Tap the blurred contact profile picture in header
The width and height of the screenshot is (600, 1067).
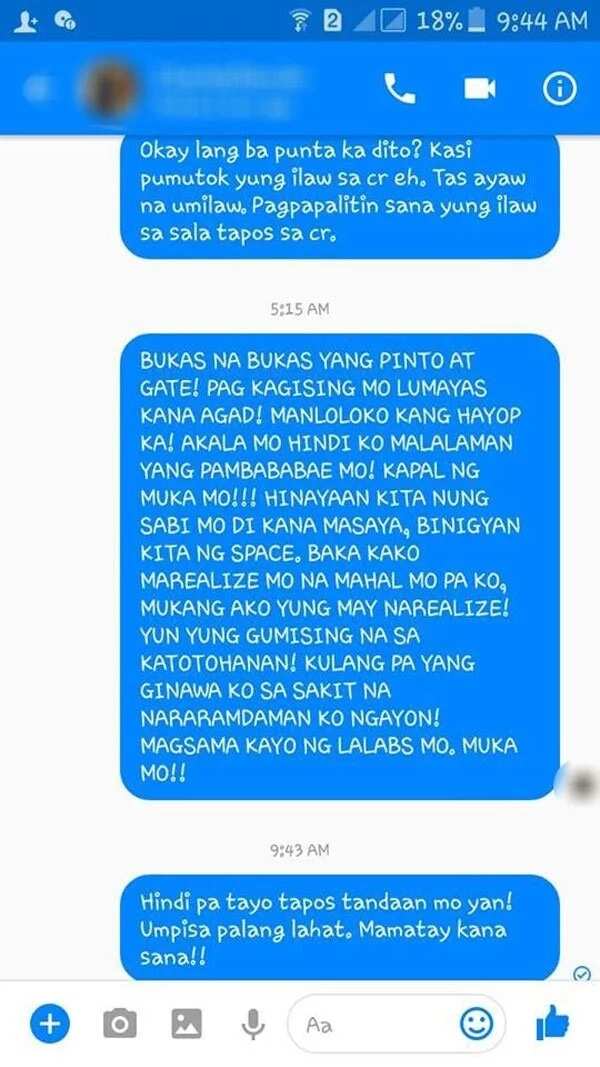coord(109,88)
